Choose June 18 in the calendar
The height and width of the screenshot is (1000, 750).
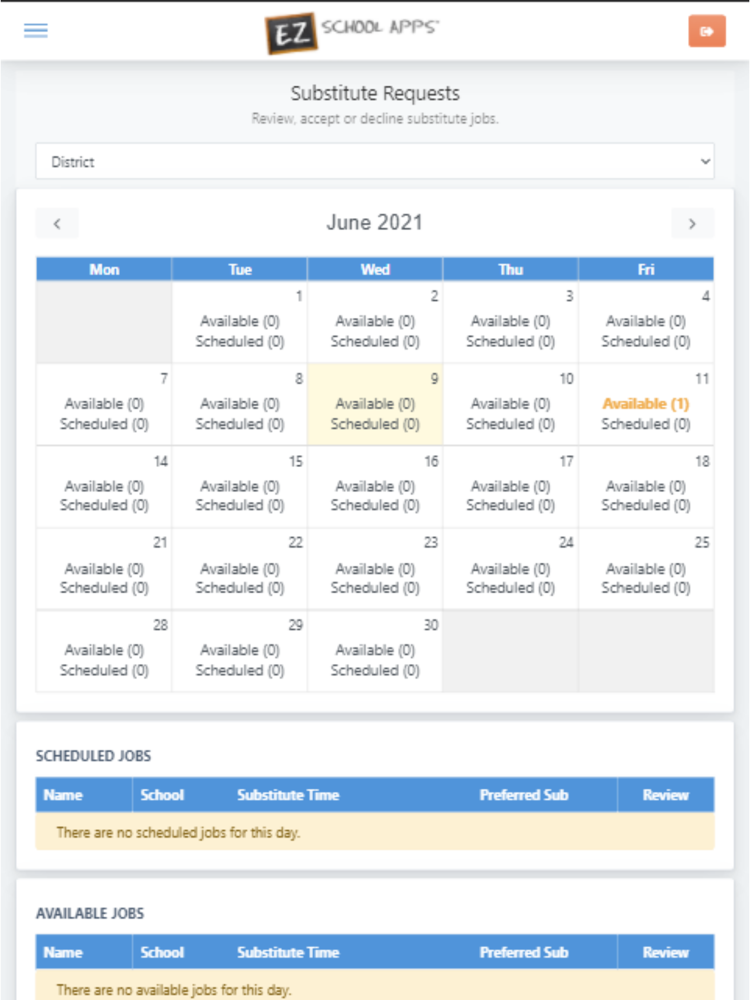[645, 487]
